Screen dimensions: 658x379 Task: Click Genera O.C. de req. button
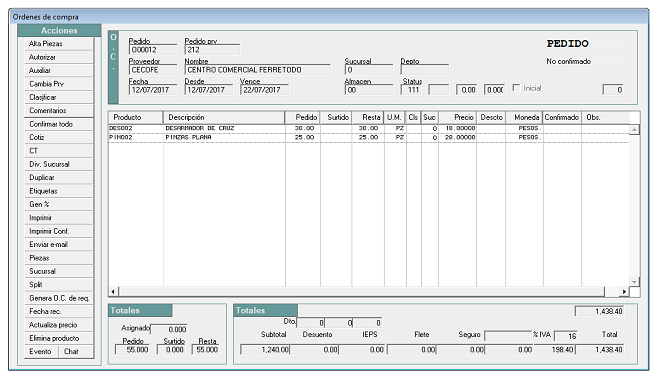pos(59,298)
